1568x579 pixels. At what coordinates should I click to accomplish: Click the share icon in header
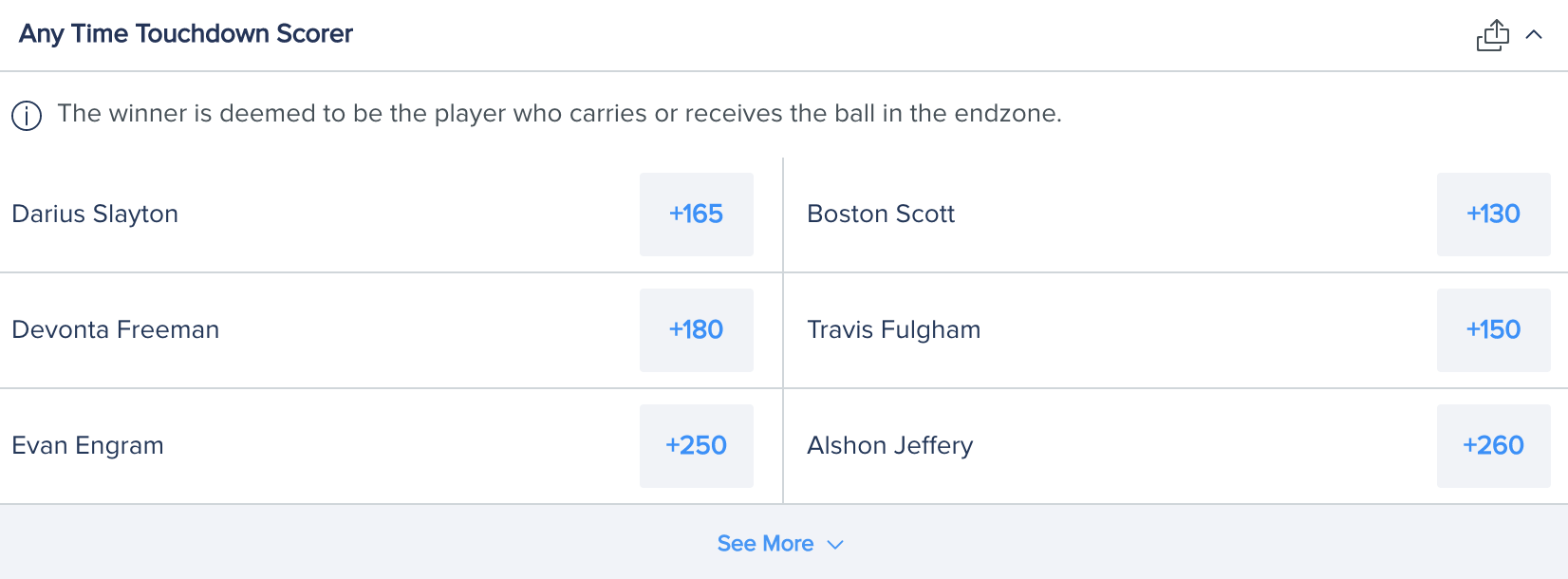[x=1492, y=35]
